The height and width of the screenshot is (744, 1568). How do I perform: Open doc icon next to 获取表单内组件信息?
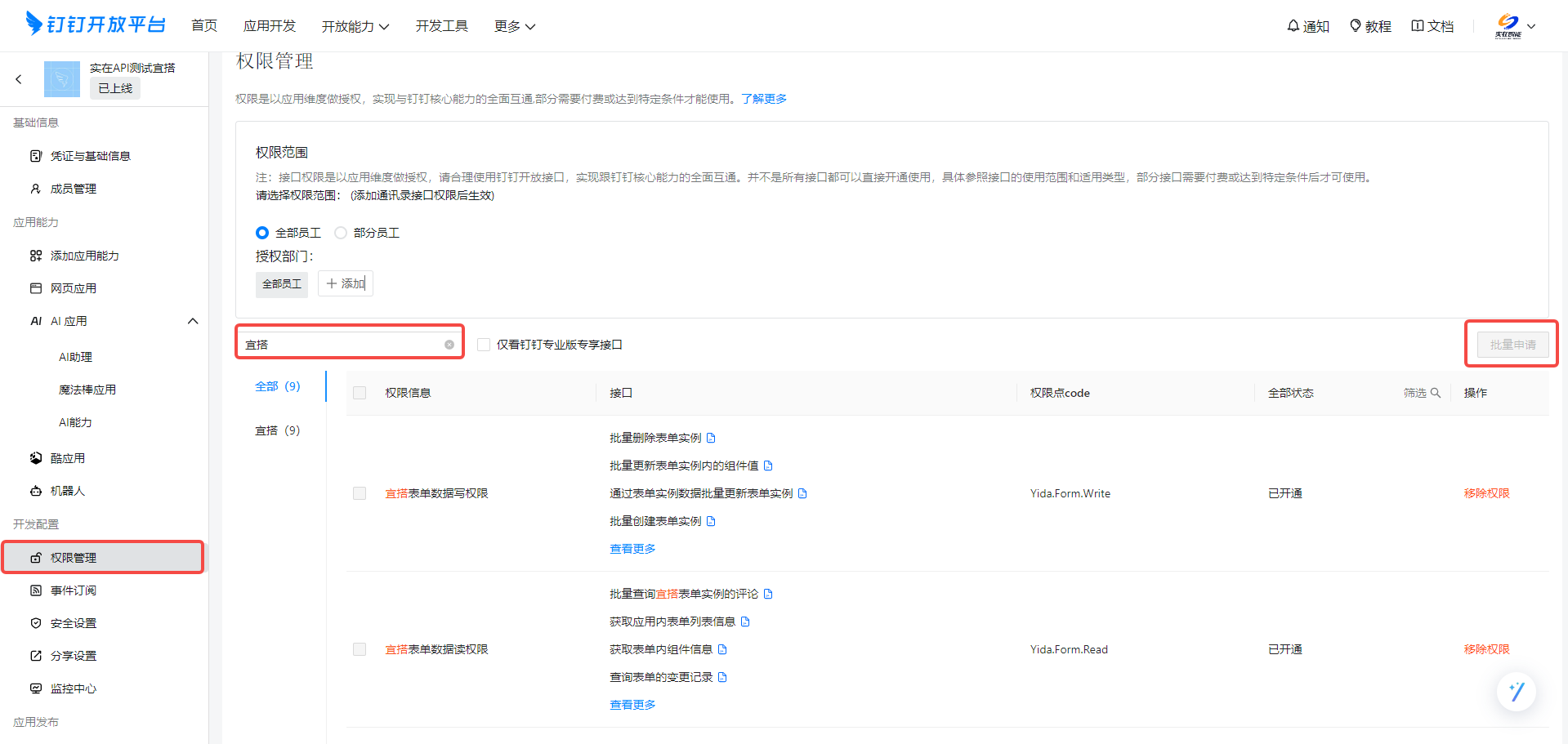(722, 650)
